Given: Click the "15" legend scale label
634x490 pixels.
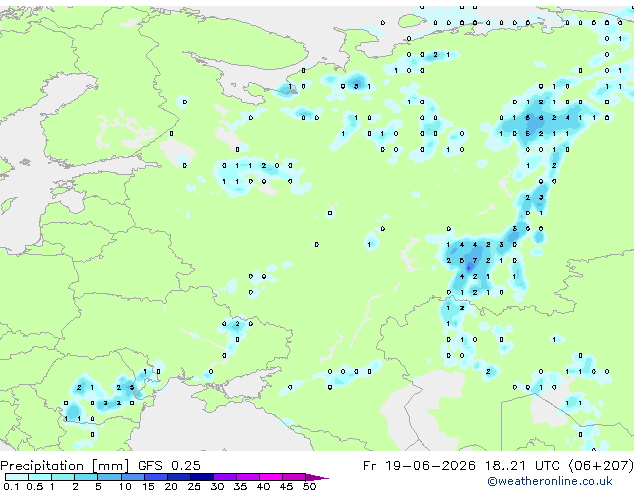Looking at the screenshot, I should point(148,486).
